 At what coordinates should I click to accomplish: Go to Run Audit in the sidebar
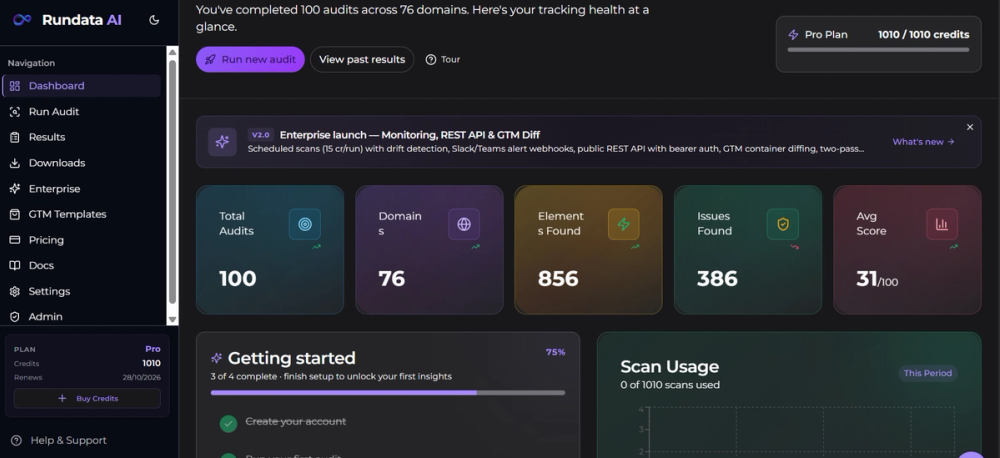81,112
